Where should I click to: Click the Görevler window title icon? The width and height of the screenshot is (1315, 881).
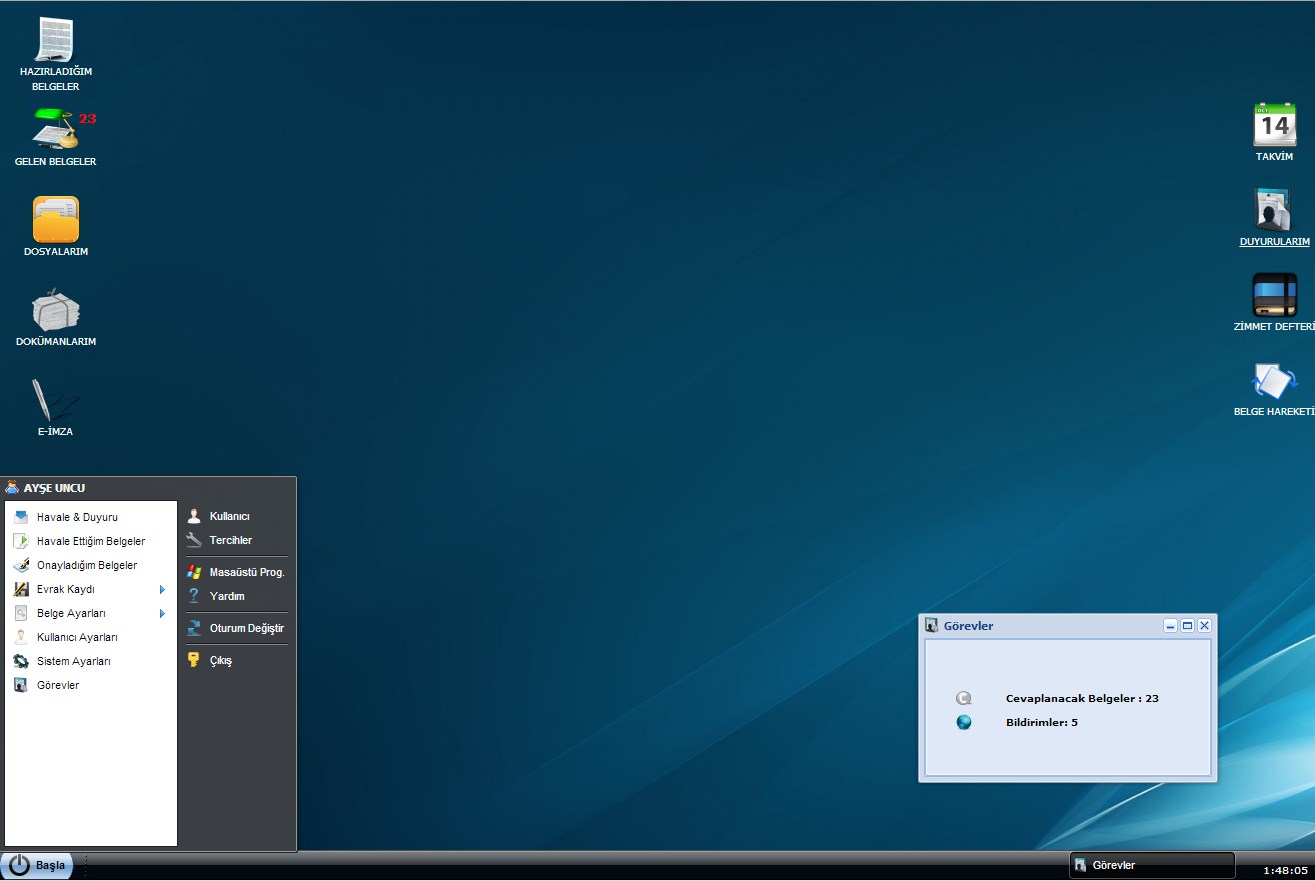tap(932, 626)
